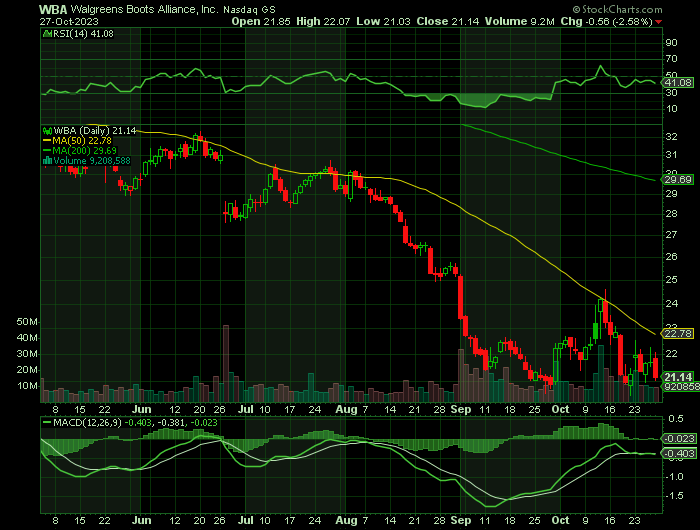Click the last red candlestick on the chart
The width and height of the screenshot is (700, 530).
tap(655, 368)
